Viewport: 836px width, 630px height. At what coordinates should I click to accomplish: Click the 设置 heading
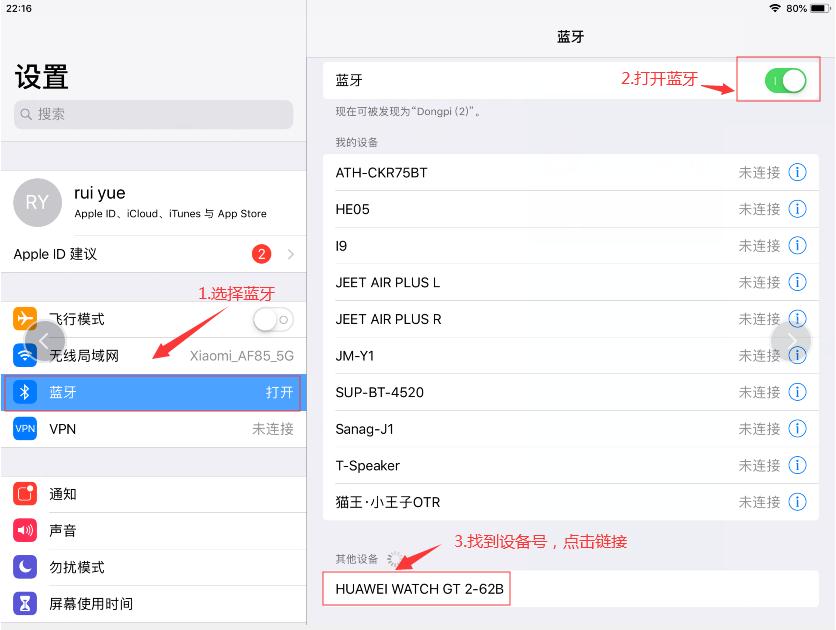pyautogui.click(x=42, y=77)
